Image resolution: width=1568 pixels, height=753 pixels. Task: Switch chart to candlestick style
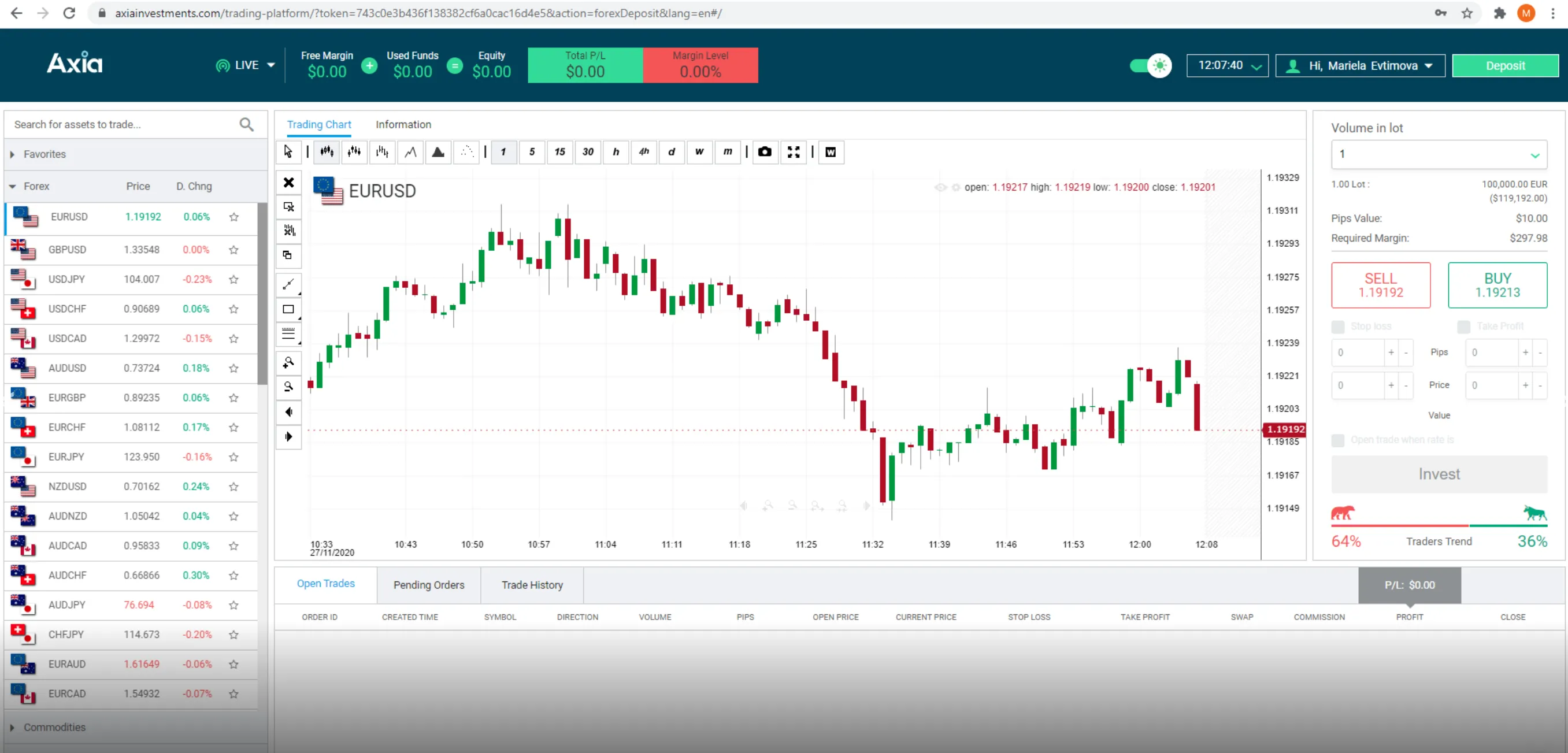327,151
